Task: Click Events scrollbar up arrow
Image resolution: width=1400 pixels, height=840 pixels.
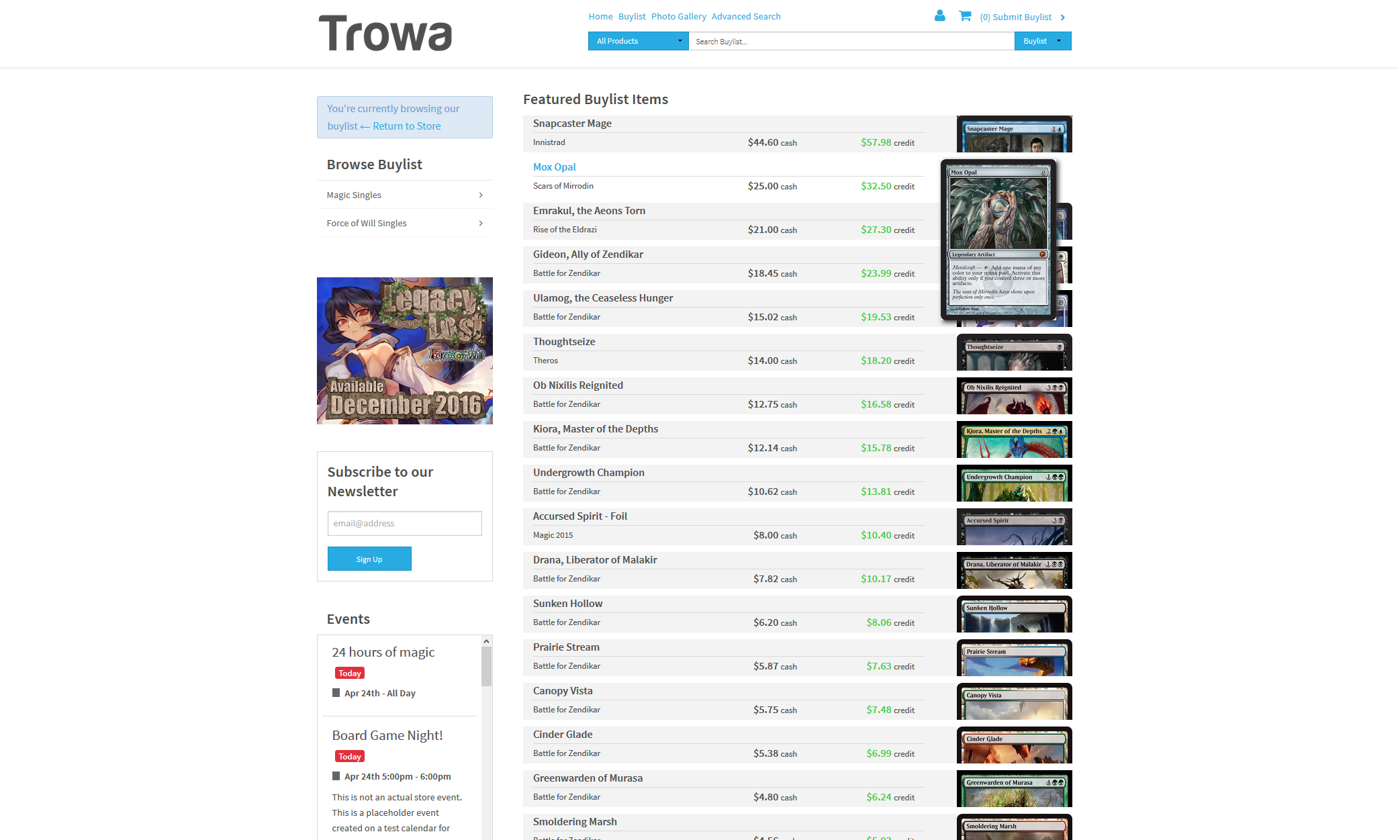Action: click(487, 641)
